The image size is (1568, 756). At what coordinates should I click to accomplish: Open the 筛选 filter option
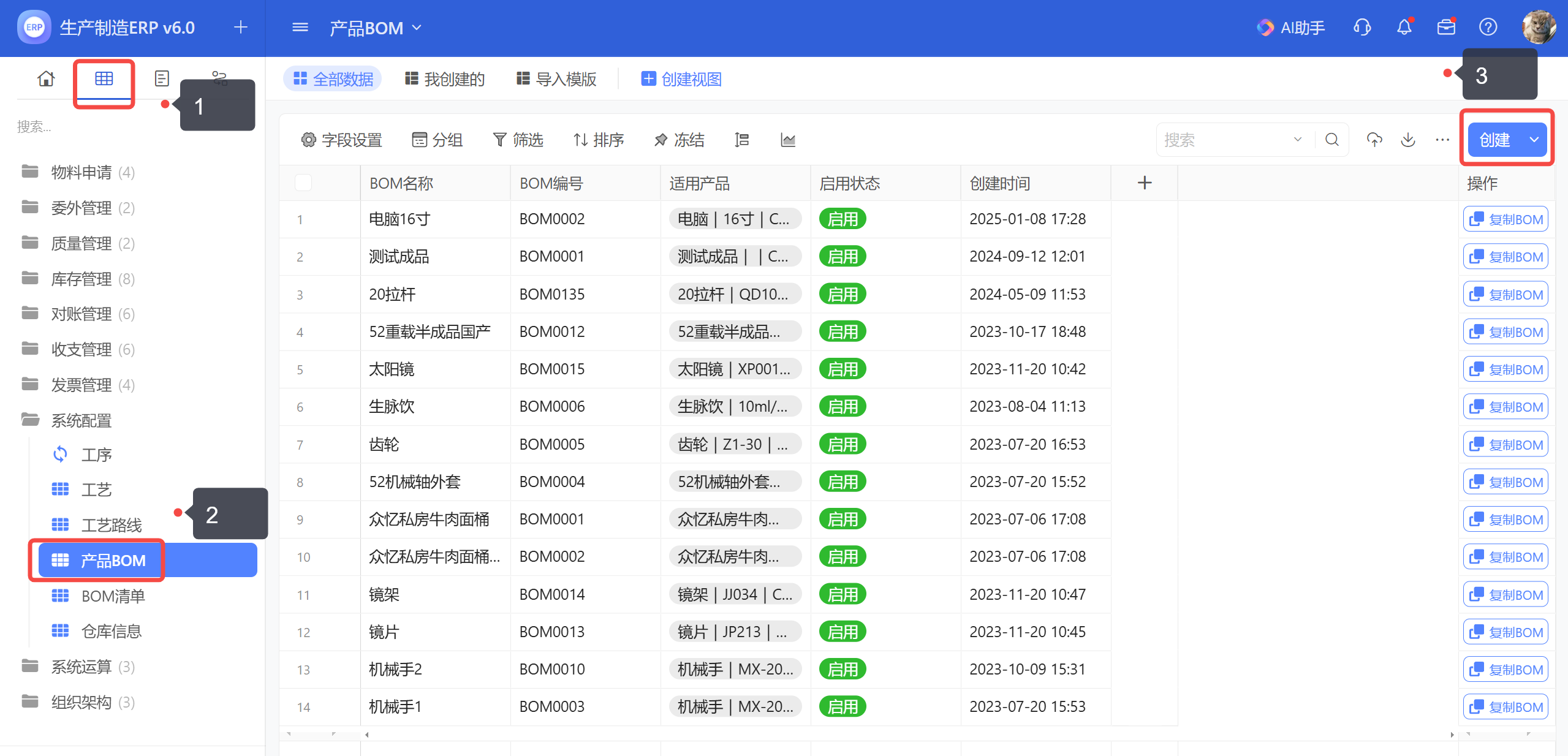pyautogui.click(x=518, y=140)
